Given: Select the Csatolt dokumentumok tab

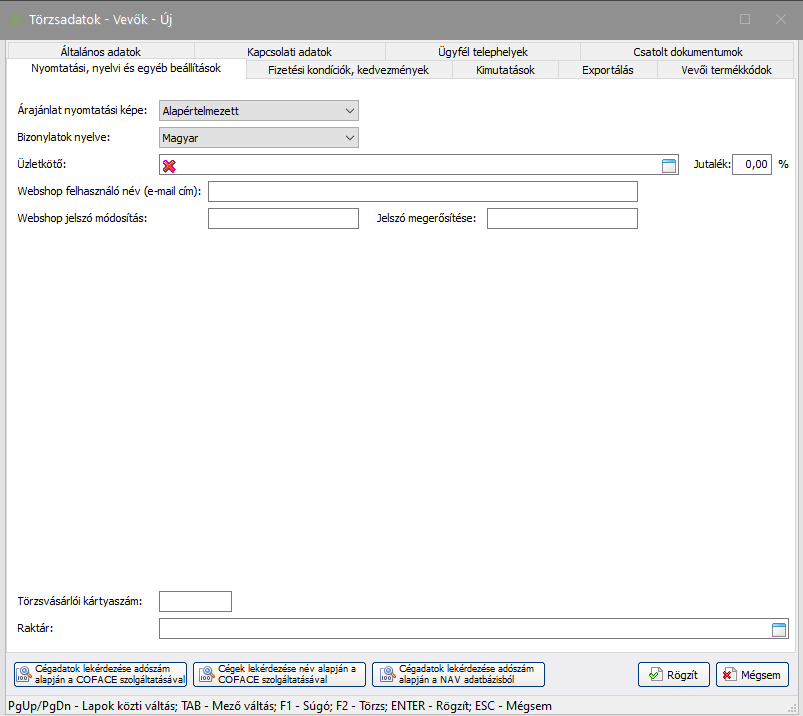Looking at the screenshot, I should 687,52.
